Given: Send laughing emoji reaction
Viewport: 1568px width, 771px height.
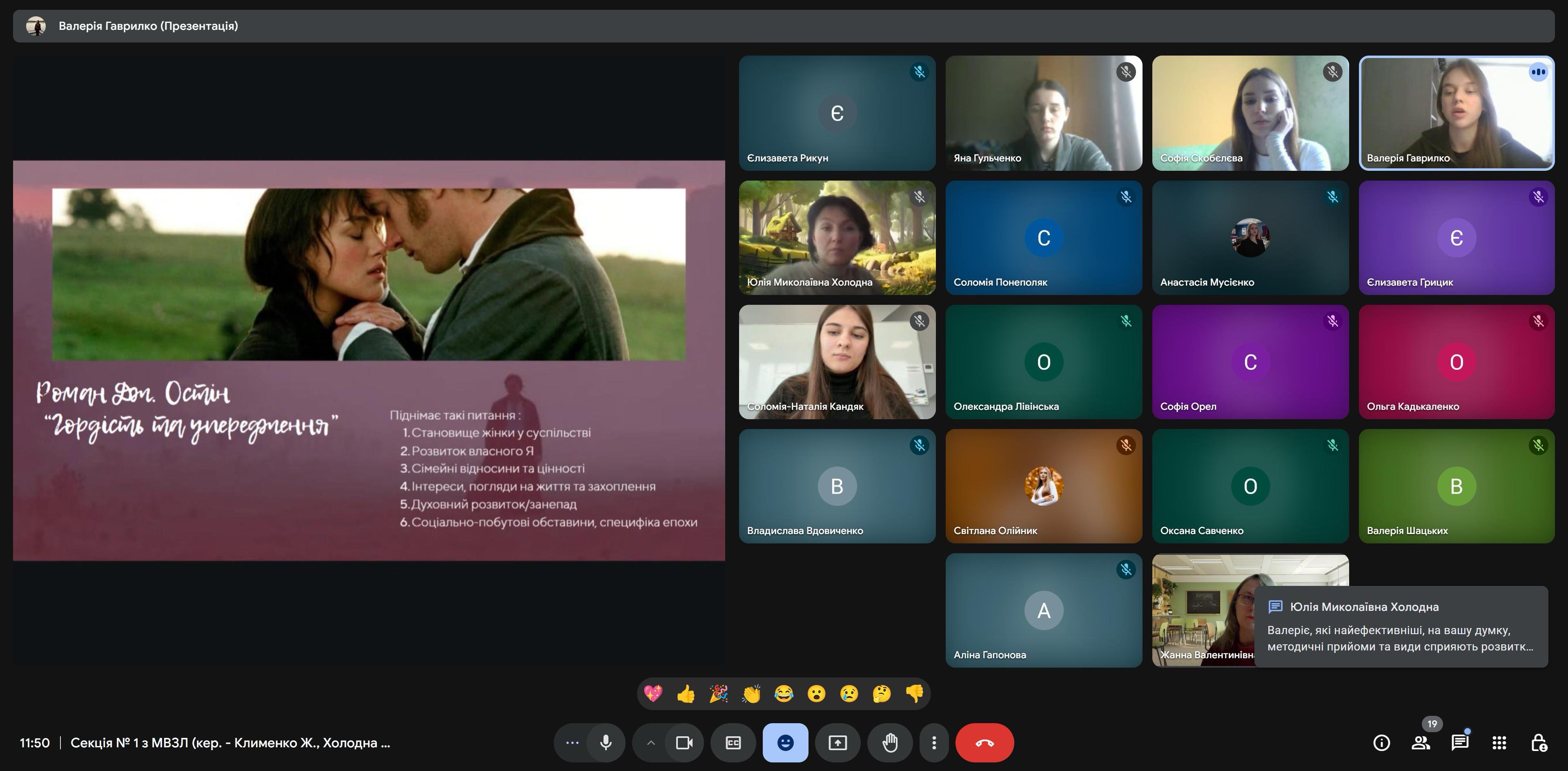Looking at the screenshot, I should pos(784,694).
